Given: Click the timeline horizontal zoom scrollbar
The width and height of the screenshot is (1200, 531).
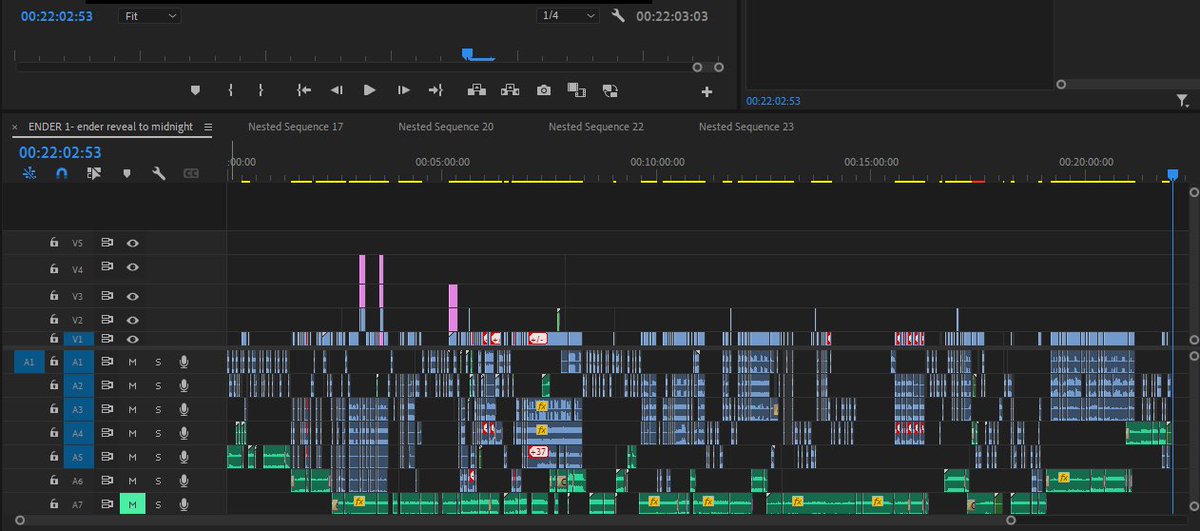Looking at the screenshot, I should 514,521.
